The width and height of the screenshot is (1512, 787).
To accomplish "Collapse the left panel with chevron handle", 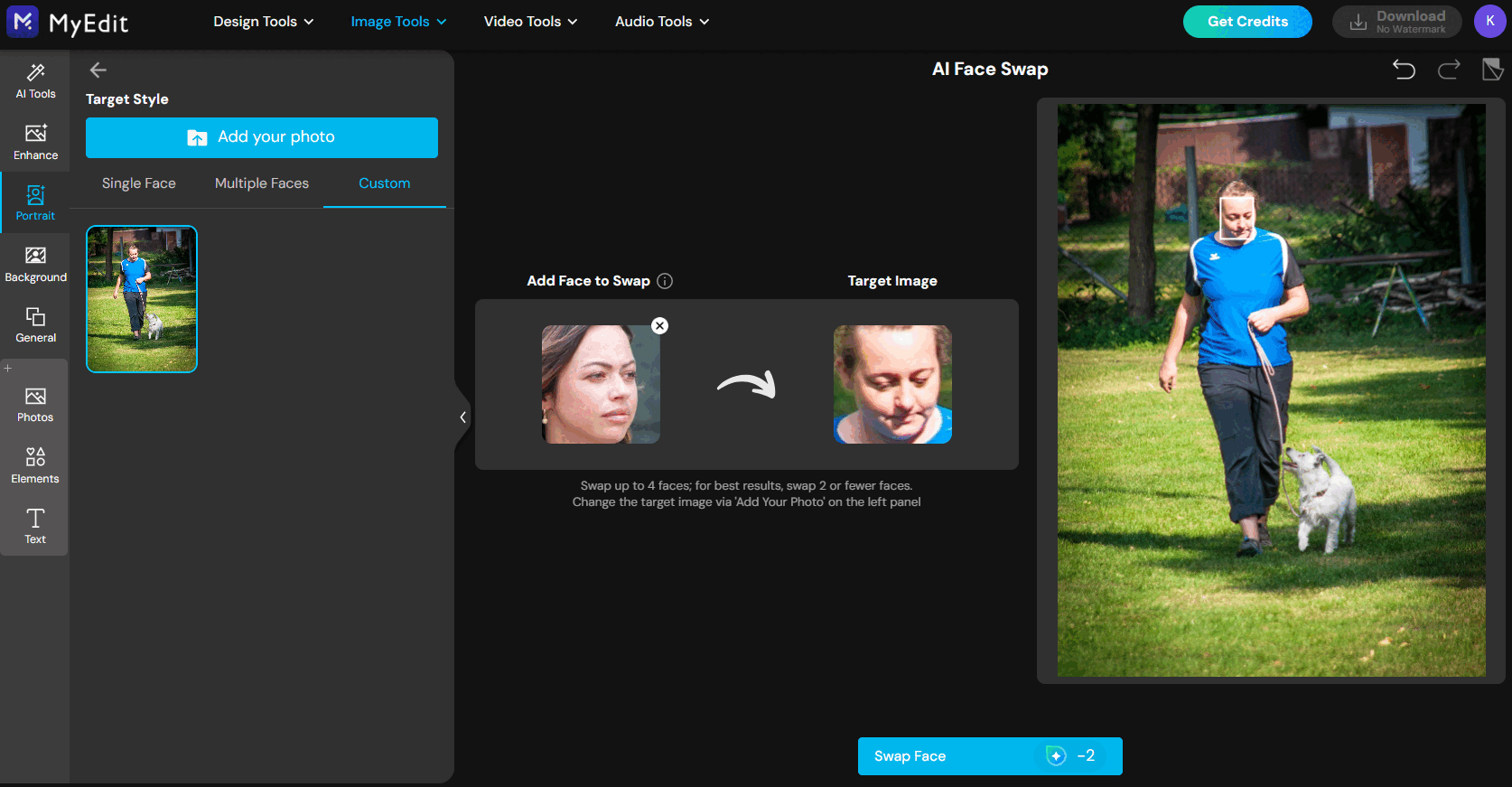I will pos(462,417).
